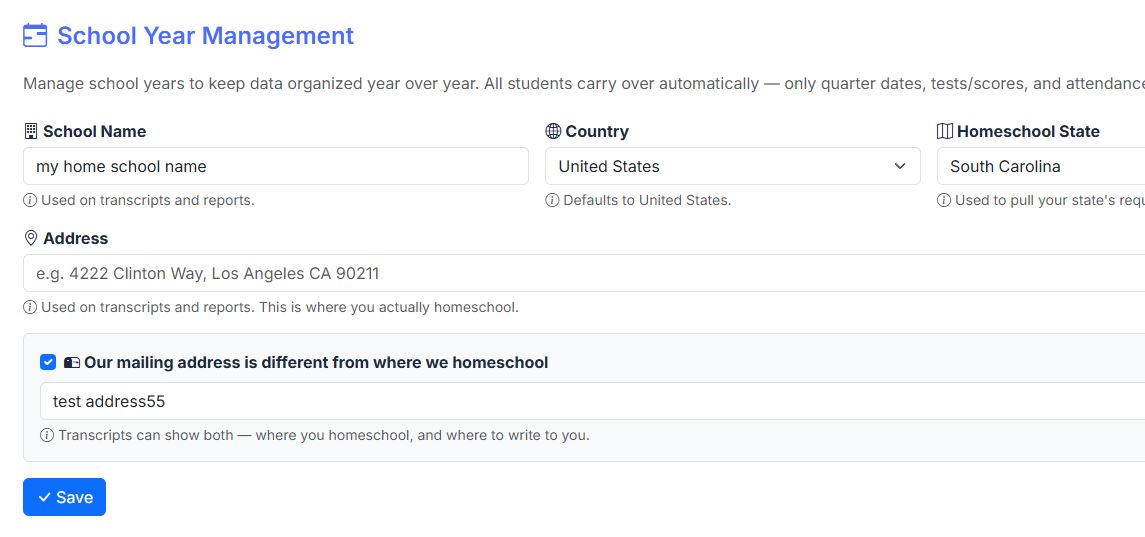Click the School Year Management heading
This screenshot has width=1145, height=537.
coord(205,35)
